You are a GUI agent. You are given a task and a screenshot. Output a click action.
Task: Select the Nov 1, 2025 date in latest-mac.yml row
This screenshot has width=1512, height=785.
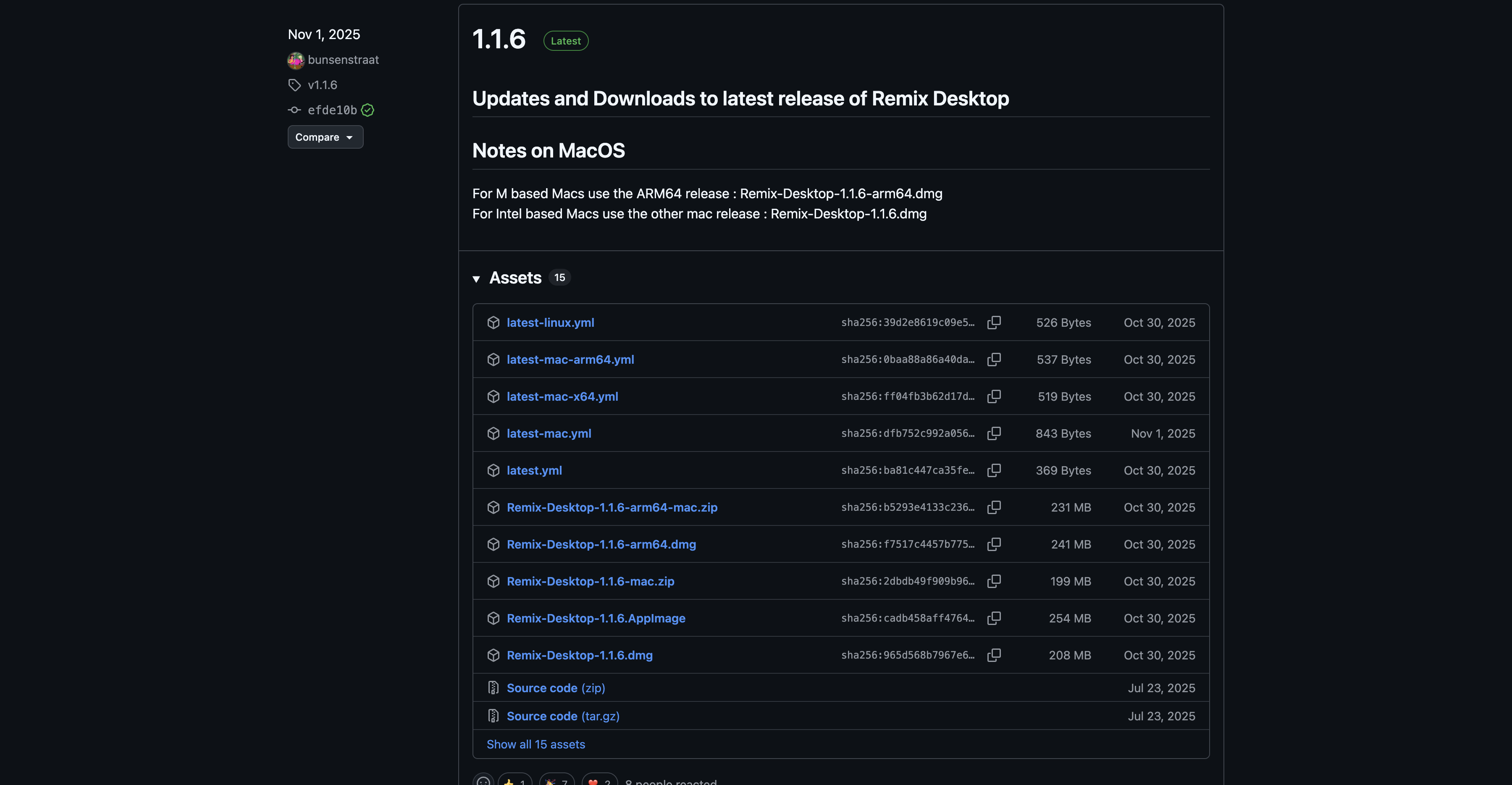click(x=1163, y=433)
